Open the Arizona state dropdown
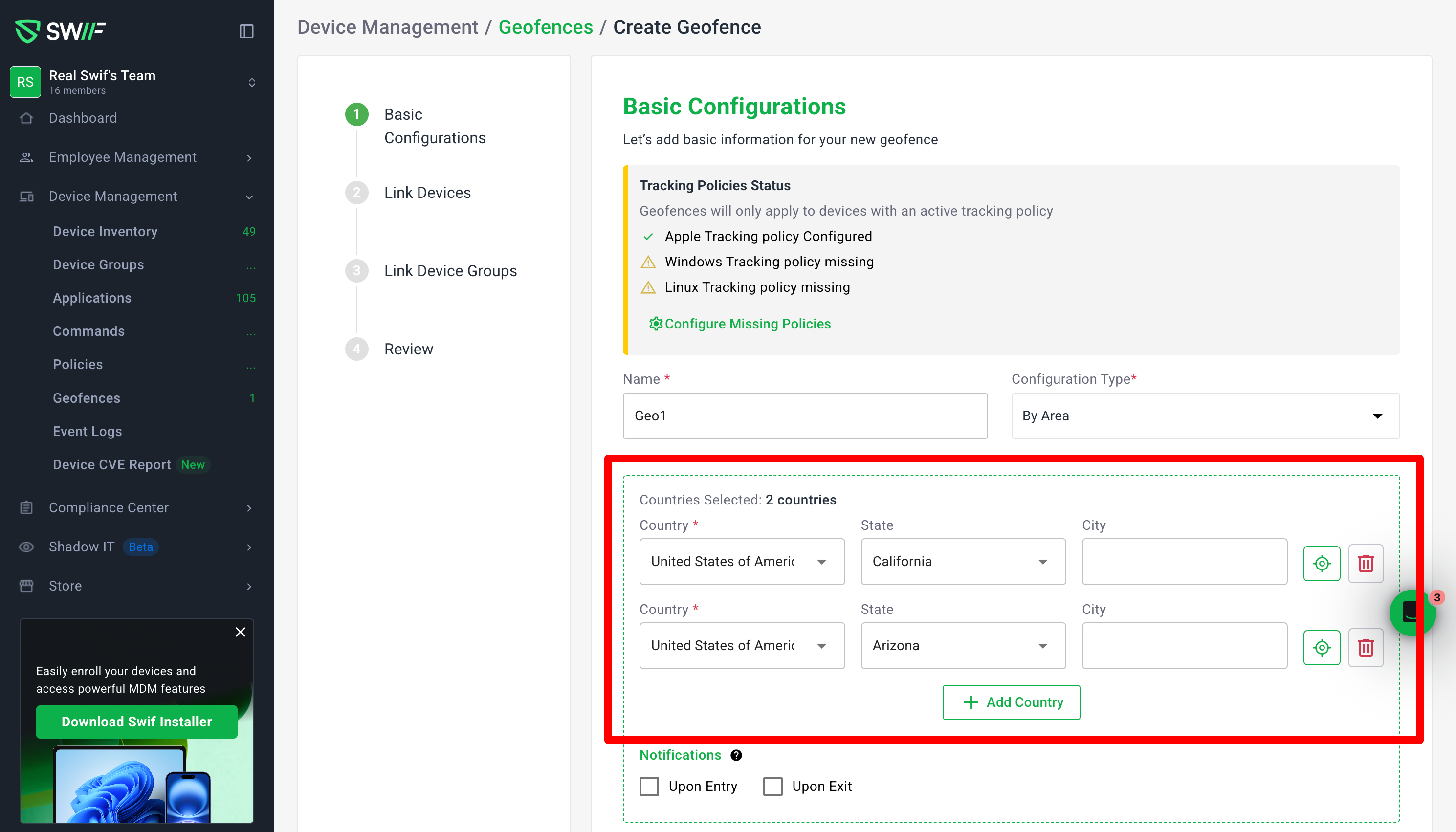Image resolution: width=1456 pixels, height=832 pixels. click(963, 645)
